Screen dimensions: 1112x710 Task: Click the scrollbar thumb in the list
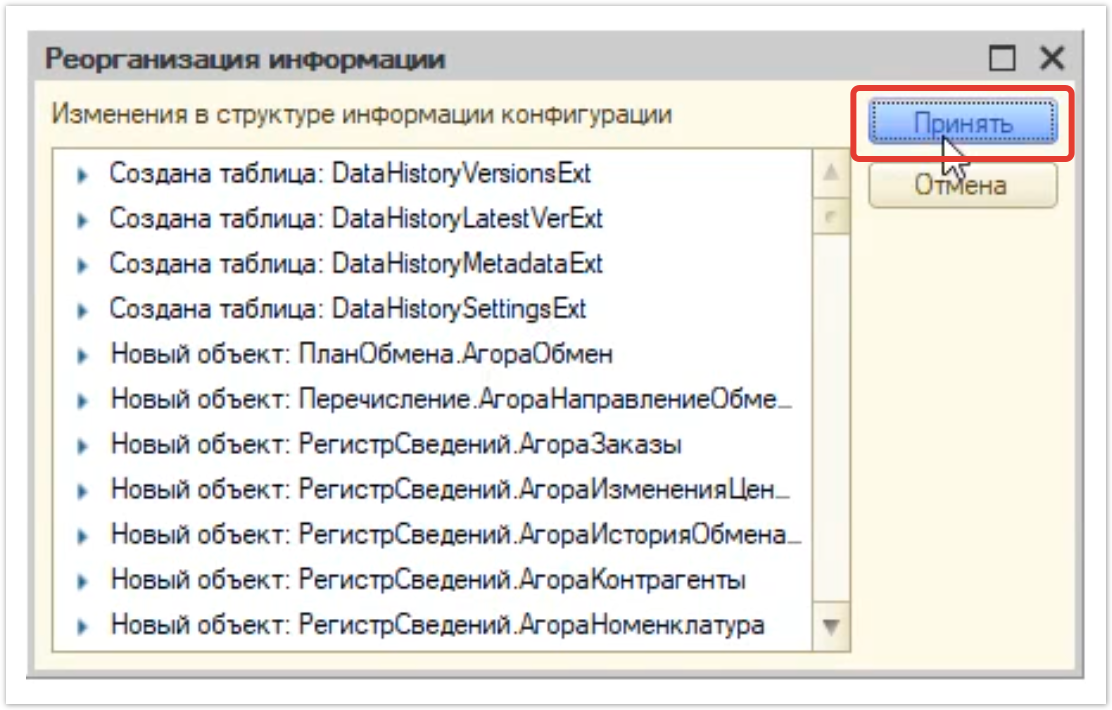point(831,215)
